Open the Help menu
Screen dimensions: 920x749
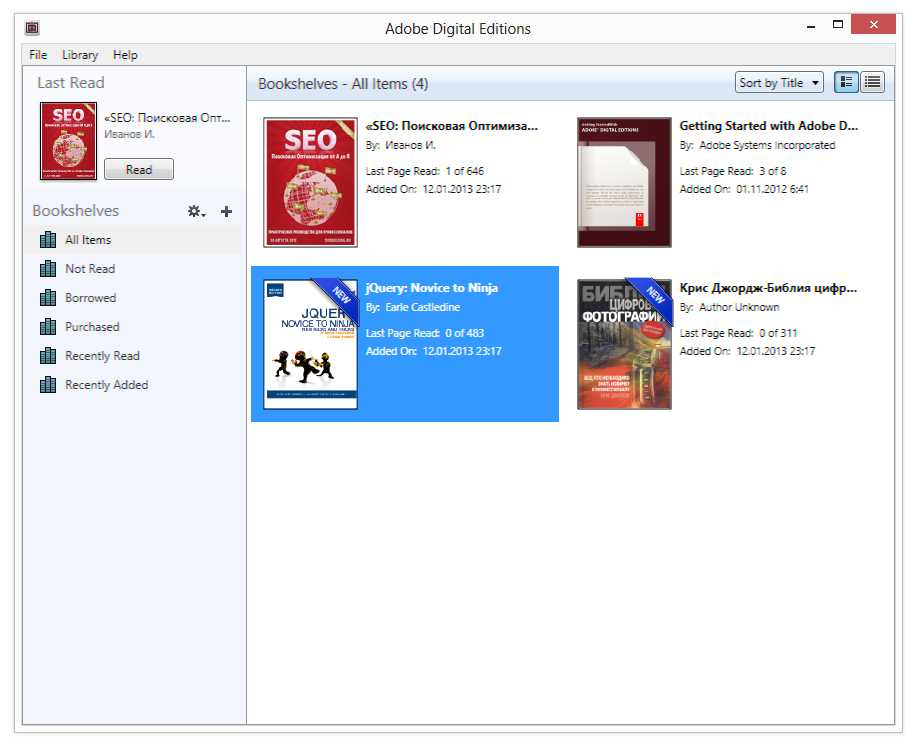click(125, 55)
